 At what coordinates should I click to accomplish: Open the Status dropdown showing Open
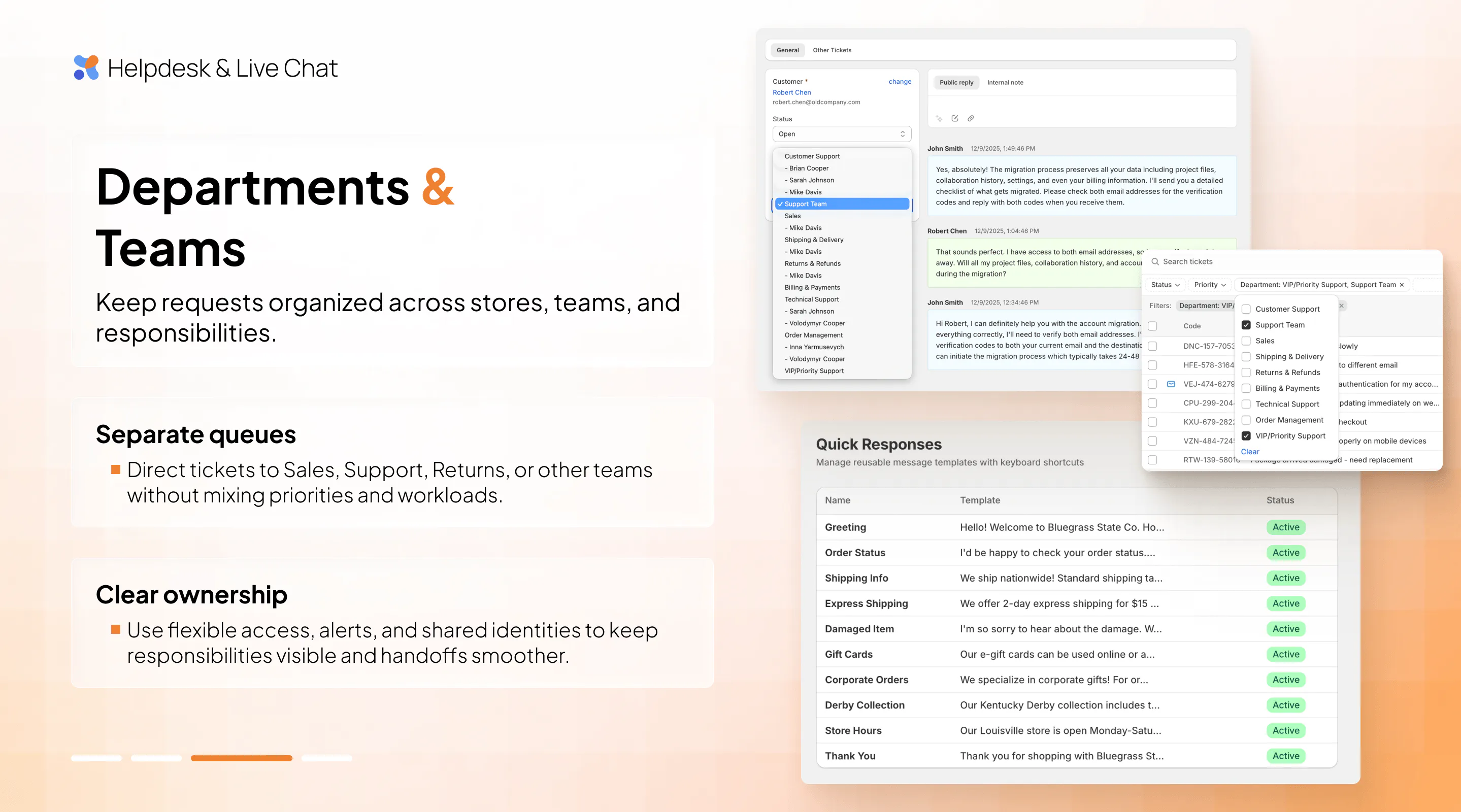click(842, 134)
